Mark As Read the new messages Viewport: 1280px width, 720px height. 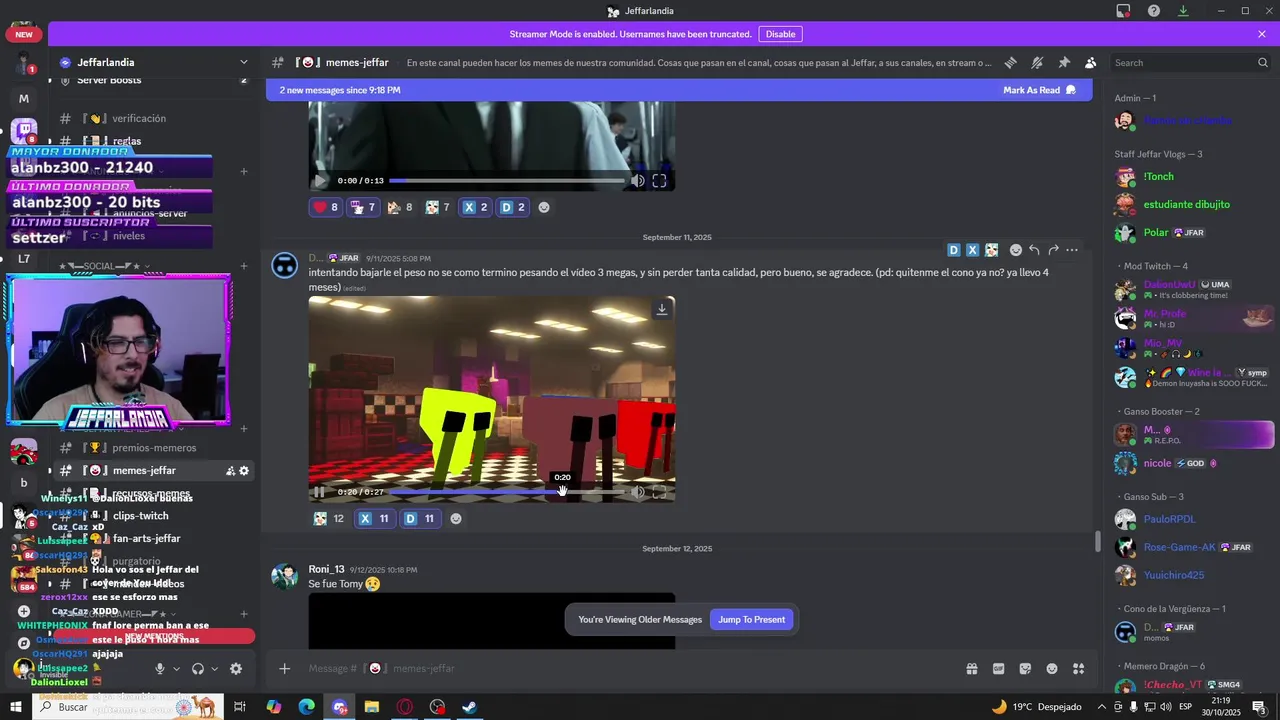pyautogui.click(x=1040, y=90)
